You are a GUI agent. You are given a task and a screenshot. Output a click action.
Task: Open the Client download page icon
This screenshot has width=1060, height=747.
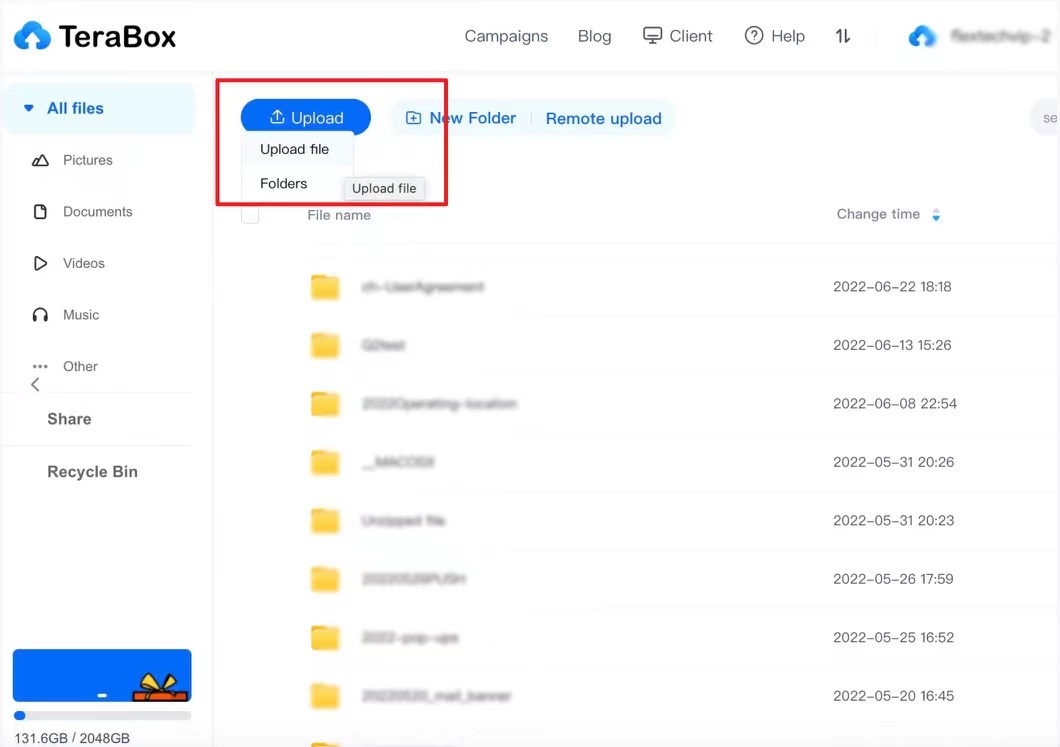click(x=651, y=34)
